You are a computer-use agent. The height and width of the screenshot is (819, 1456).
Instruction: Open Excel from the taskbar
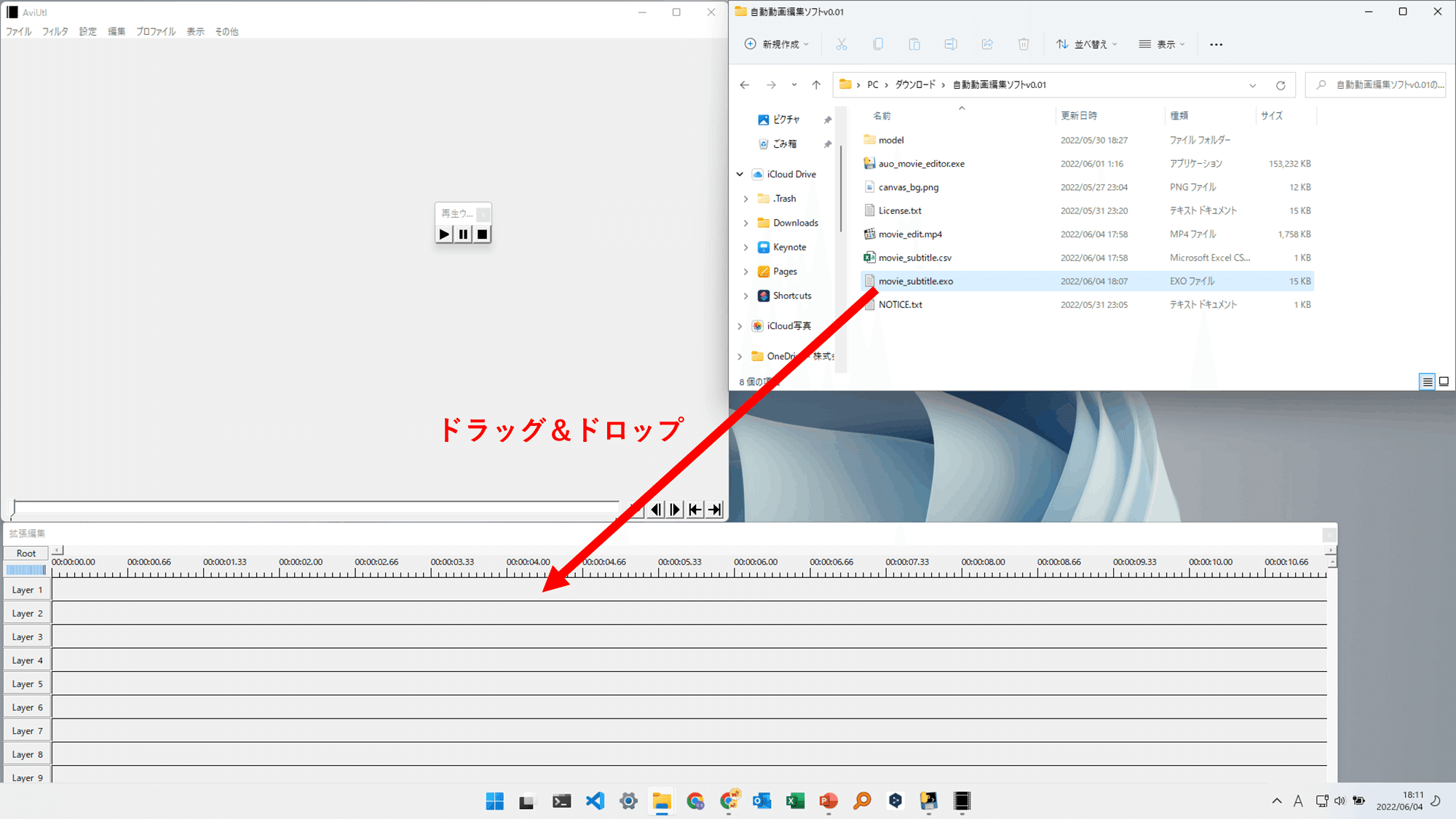(795, 801)
